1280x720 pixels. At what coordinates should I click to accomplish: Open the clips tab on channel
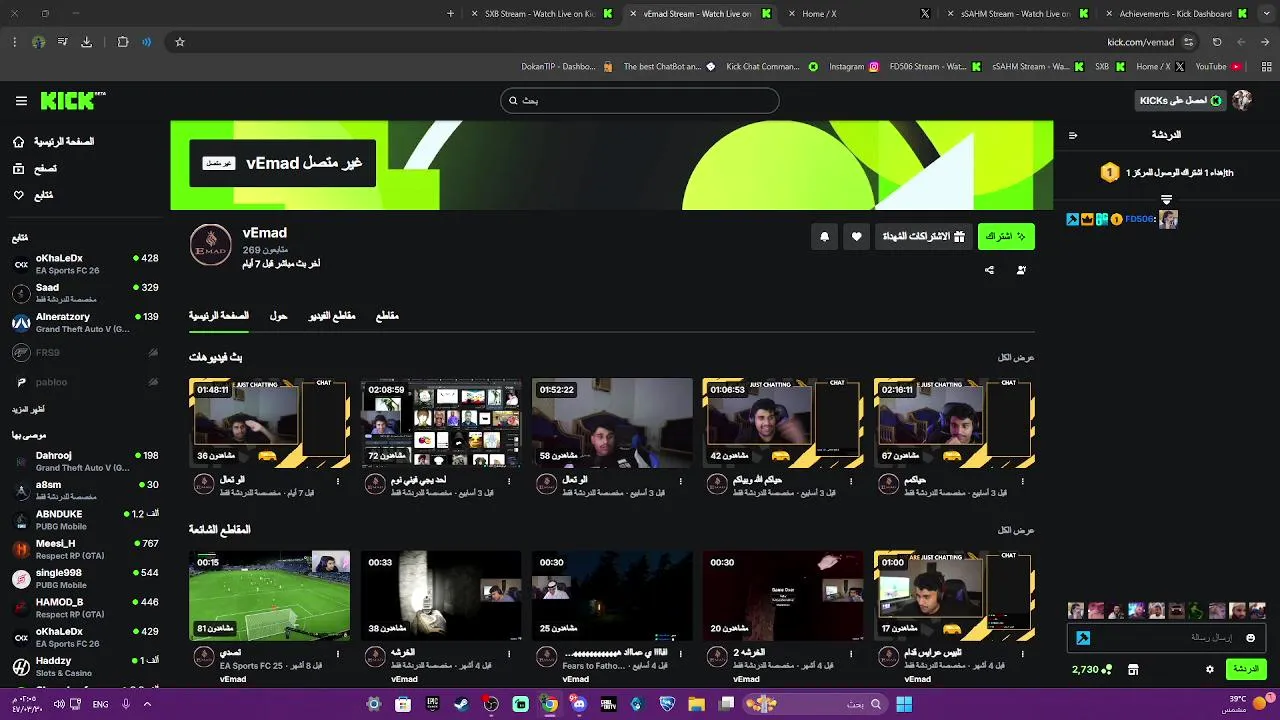coord(387,316)
